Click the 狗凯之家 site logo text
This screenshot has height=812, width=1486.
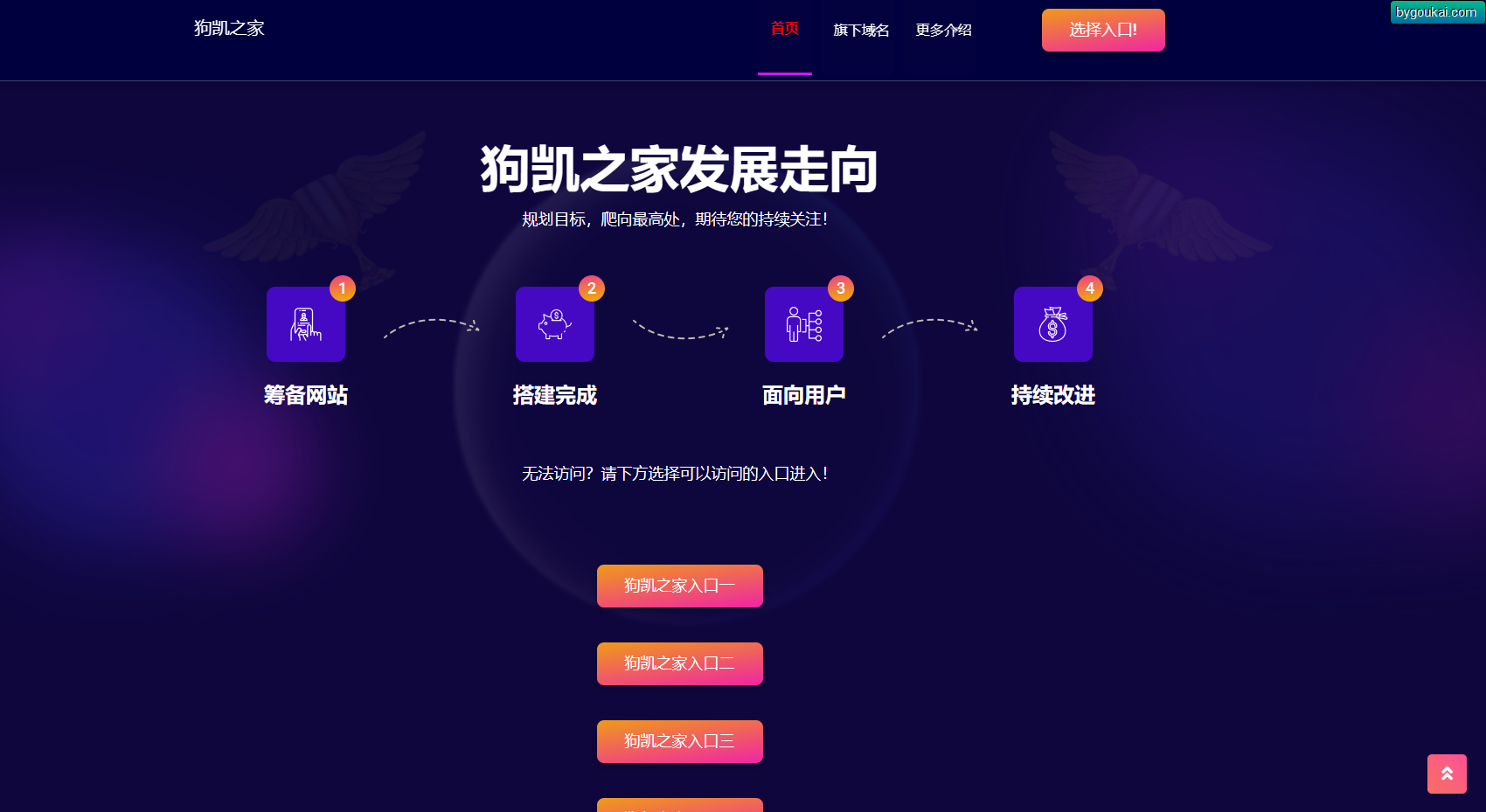point(229,28)
